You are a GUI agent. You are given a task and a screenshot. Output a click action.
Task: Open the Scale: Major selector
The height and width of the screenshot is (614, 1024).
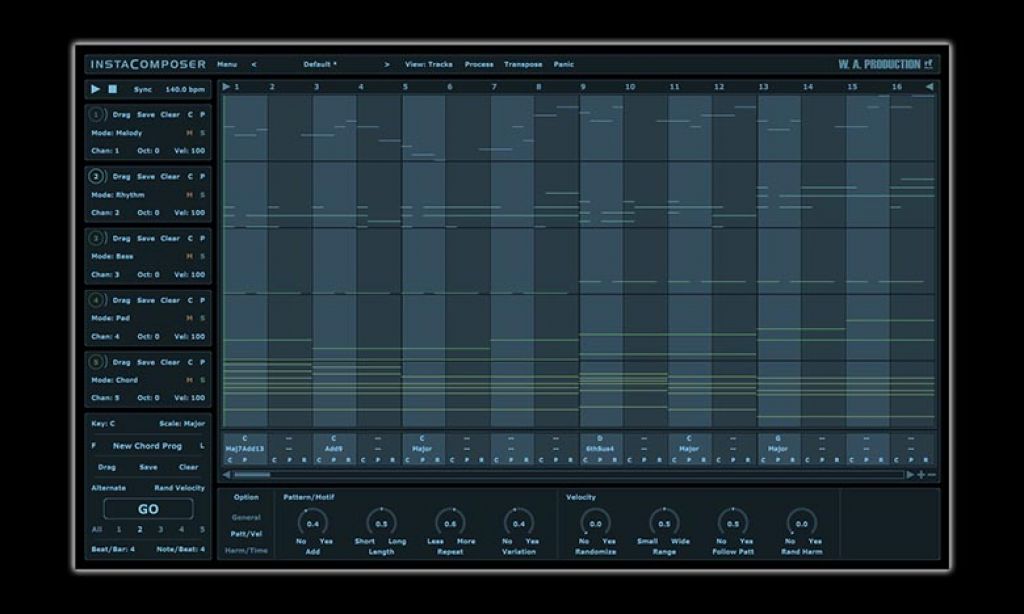(x=182, y=424)
